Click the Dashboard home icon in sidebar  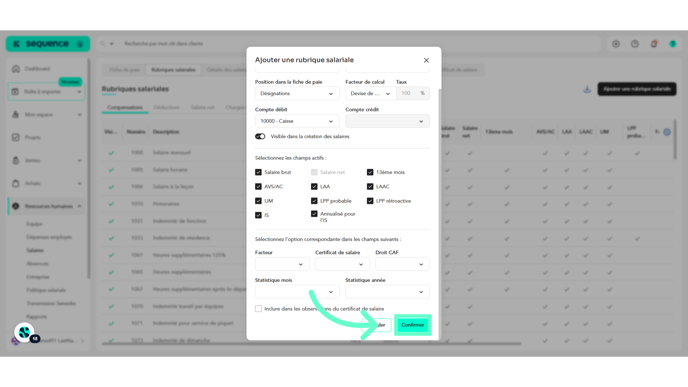coord(16,68)
